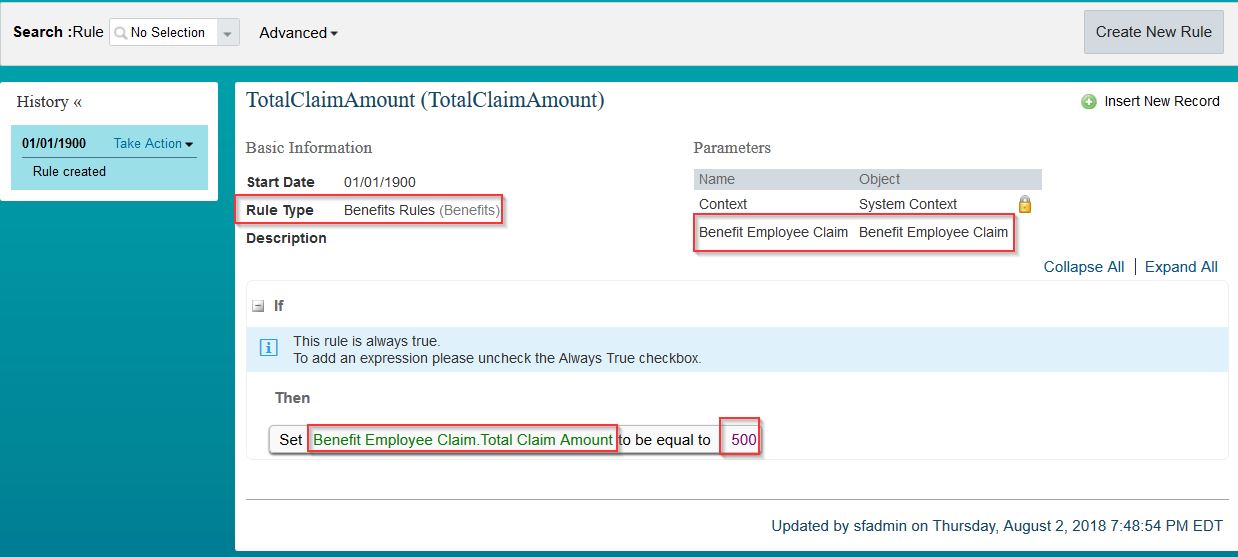The image size is (1238, 557).
Task: Click the Create New Rule button
Action: pos(1153,32)
